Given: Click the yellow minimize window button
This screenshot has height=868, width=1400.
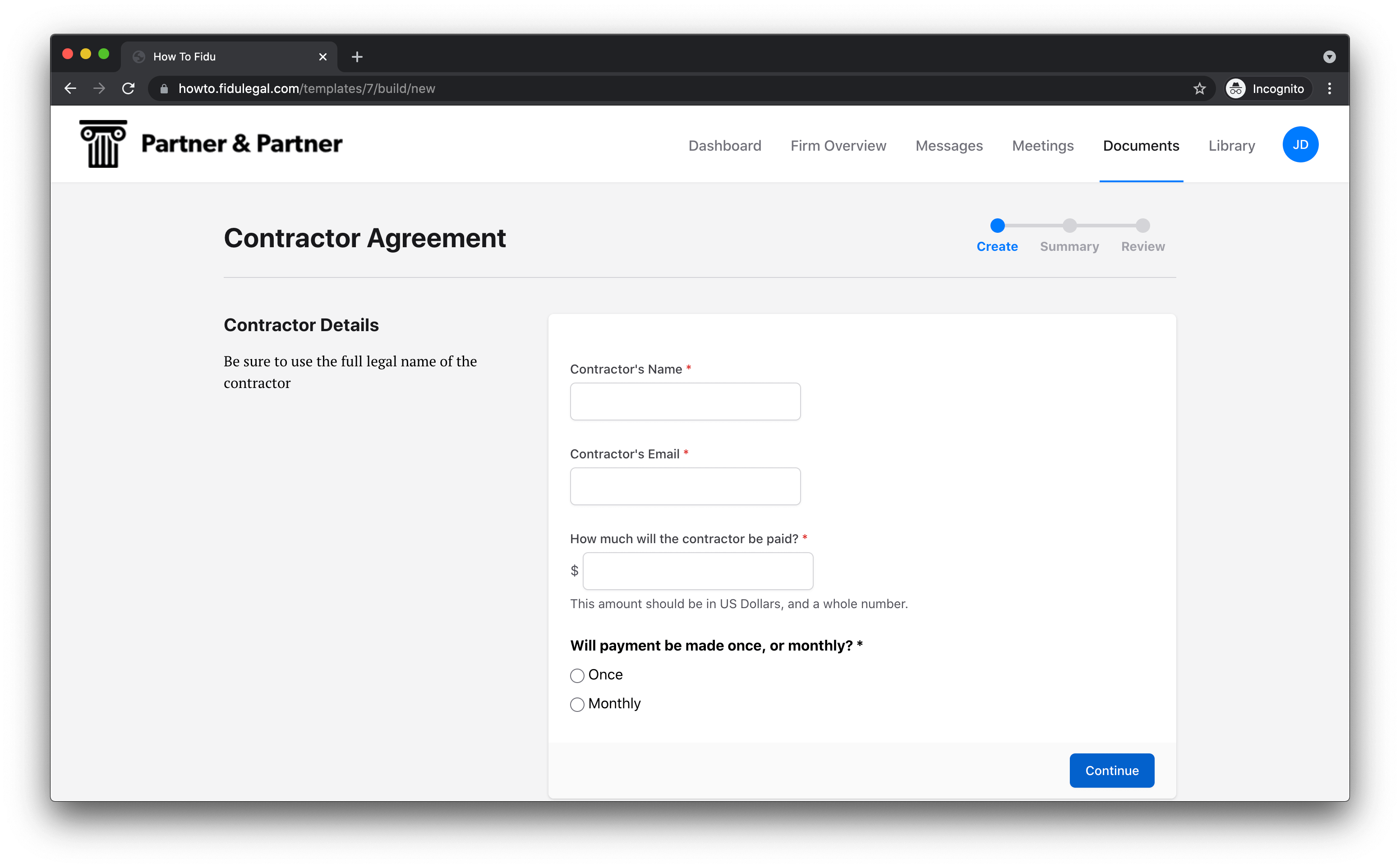Looking at the screenshot, I should (x=86, y=54).
